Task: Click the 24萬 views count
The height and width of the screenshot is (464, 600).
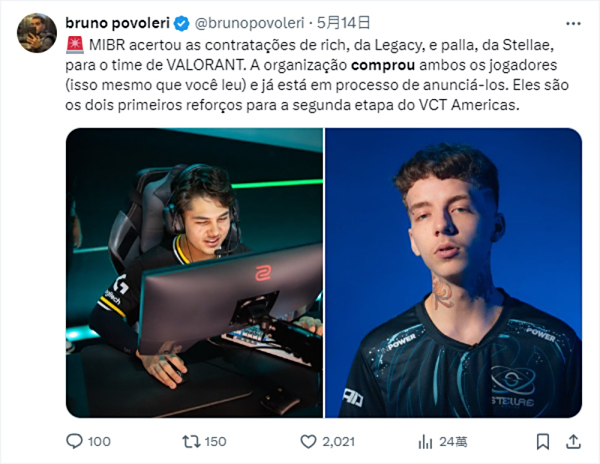Action: [453, 442]
